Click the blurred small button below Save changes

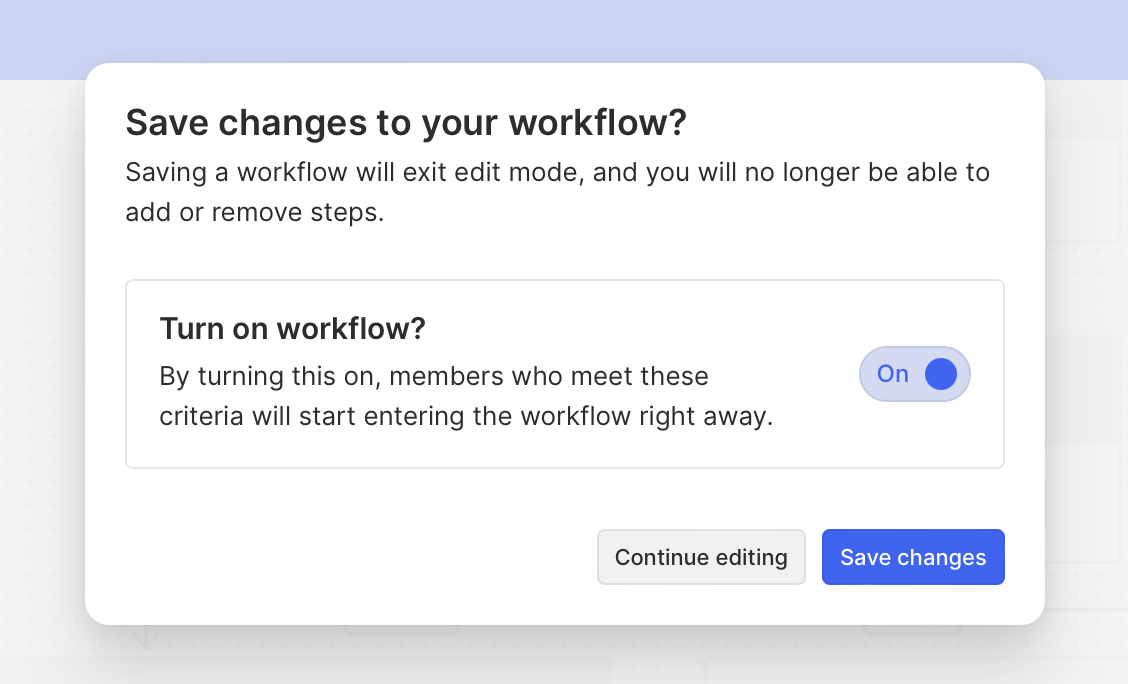[x=912, y=630]
